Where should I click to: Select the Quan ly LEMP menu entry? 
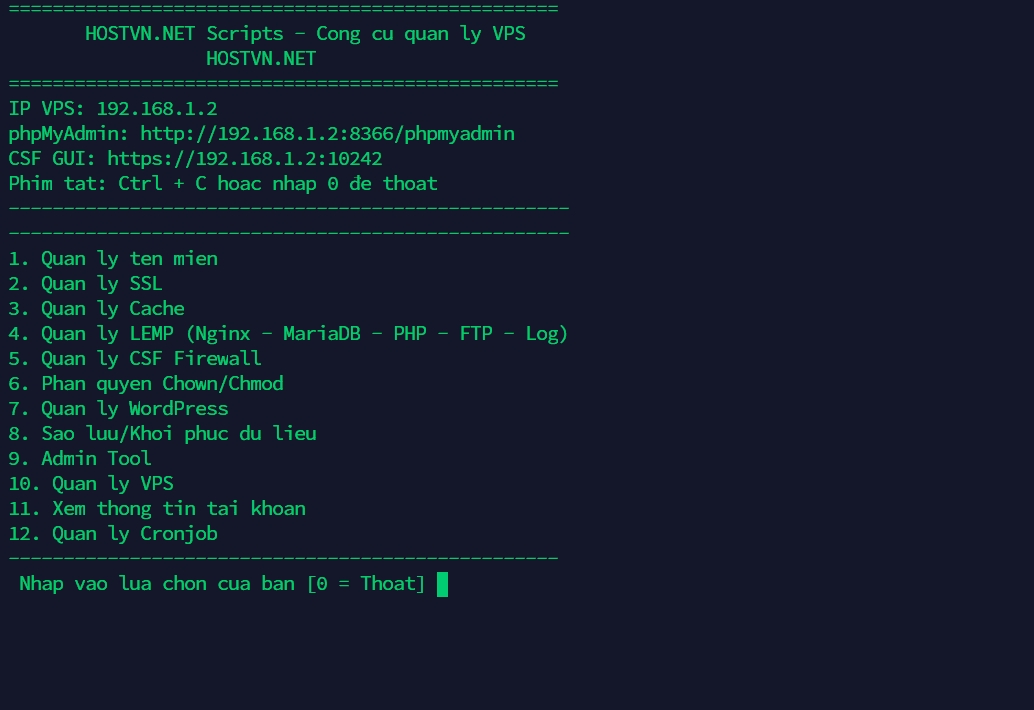pos(288,334)
